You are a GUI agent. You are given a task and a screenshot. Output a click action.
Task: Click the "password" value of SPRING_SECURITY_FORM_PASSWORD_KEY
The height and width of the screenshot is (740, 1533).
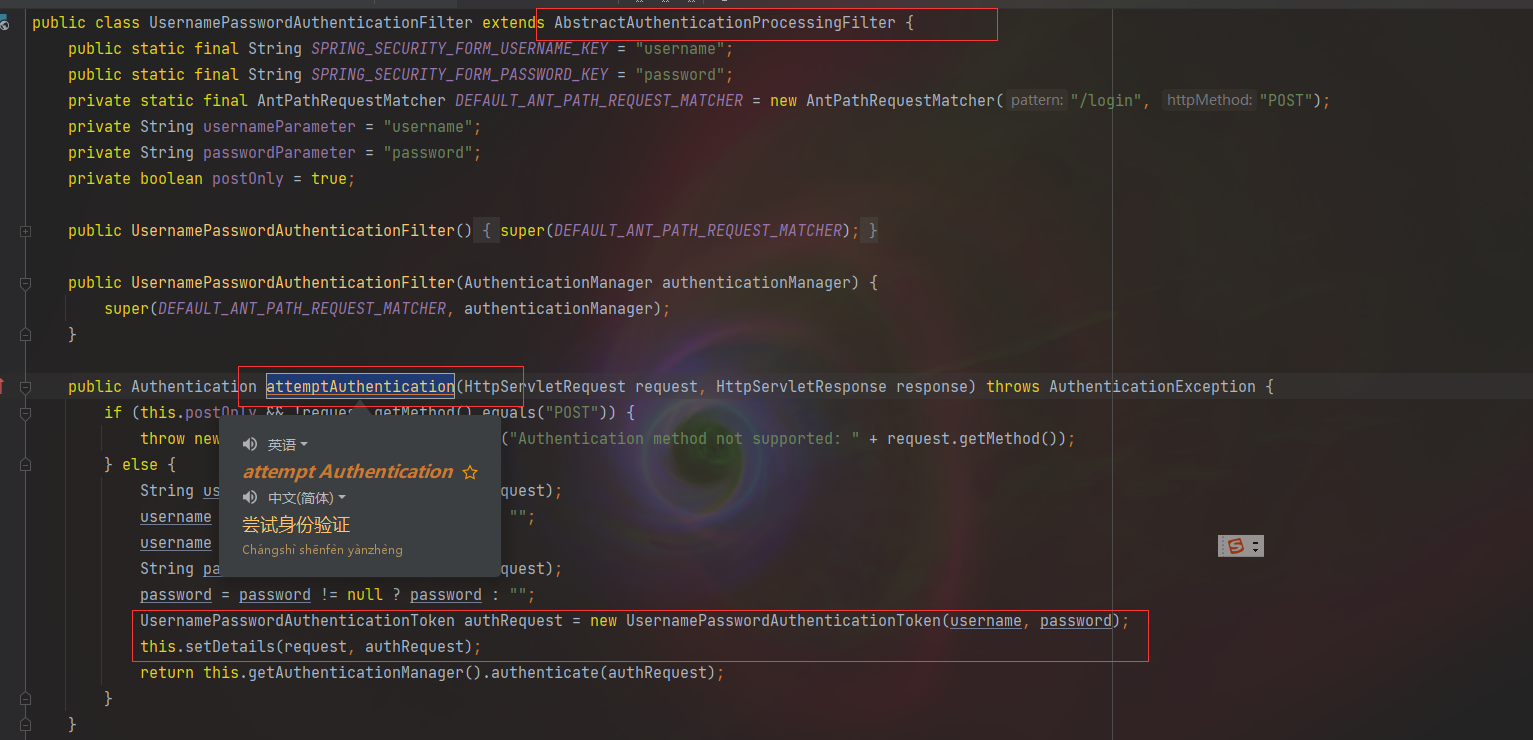(x=680, y=75)
